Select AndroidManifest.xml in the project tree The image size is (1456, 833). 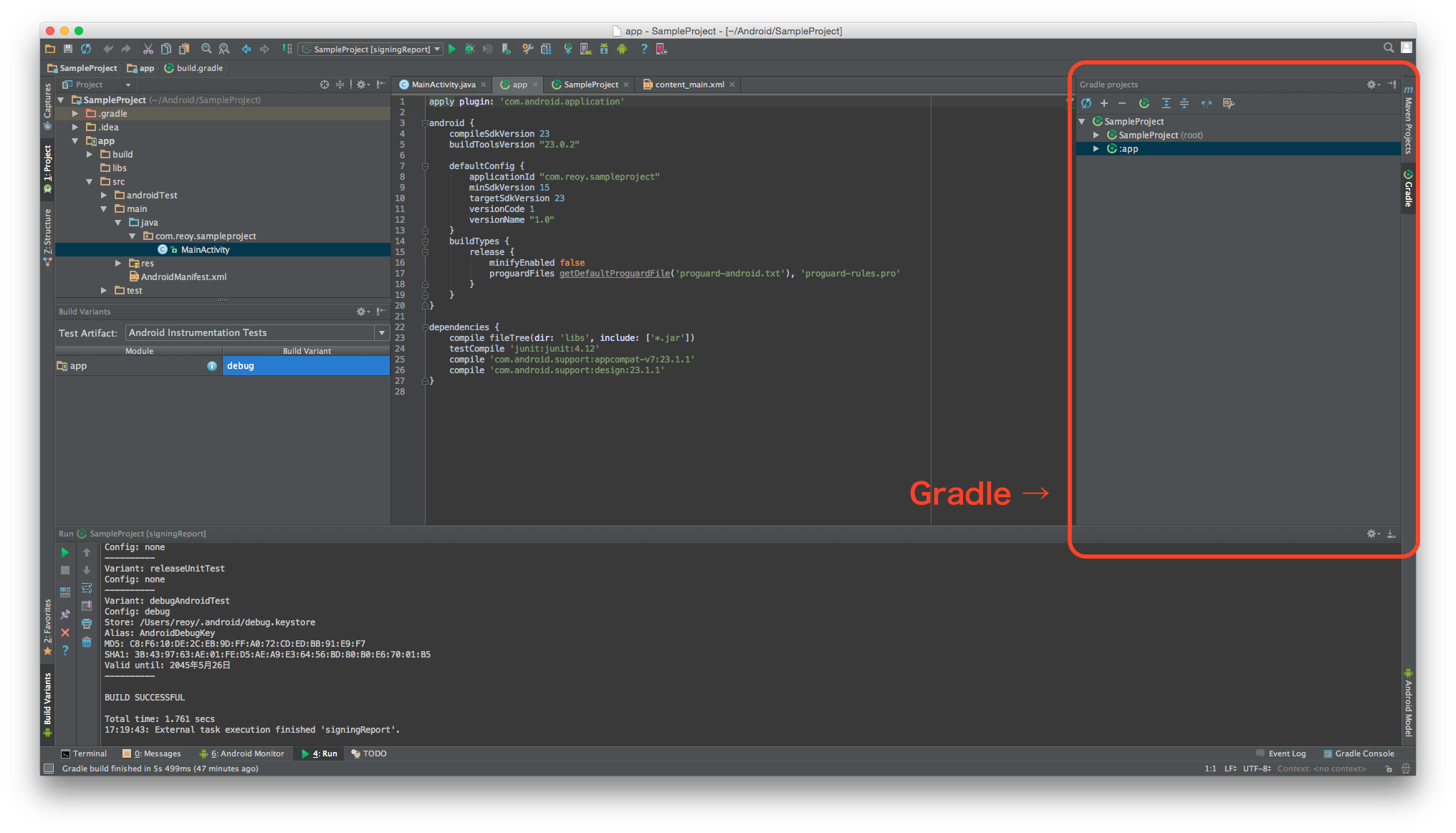183,277
